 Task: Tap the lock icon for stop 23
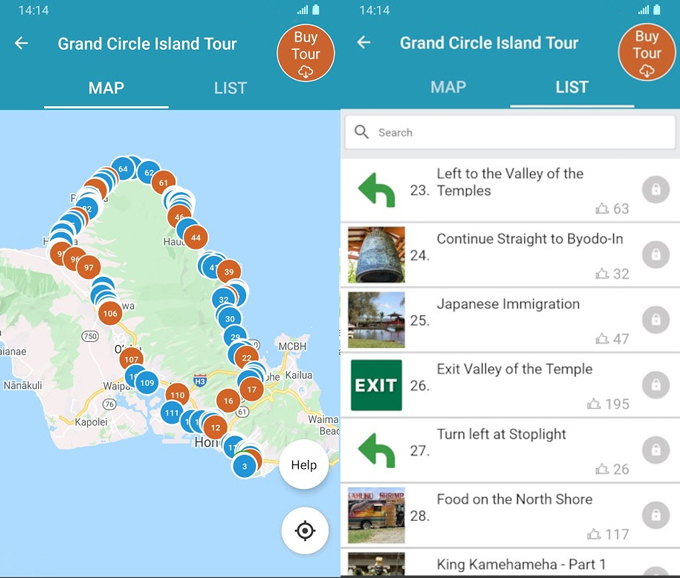(655, 189)
